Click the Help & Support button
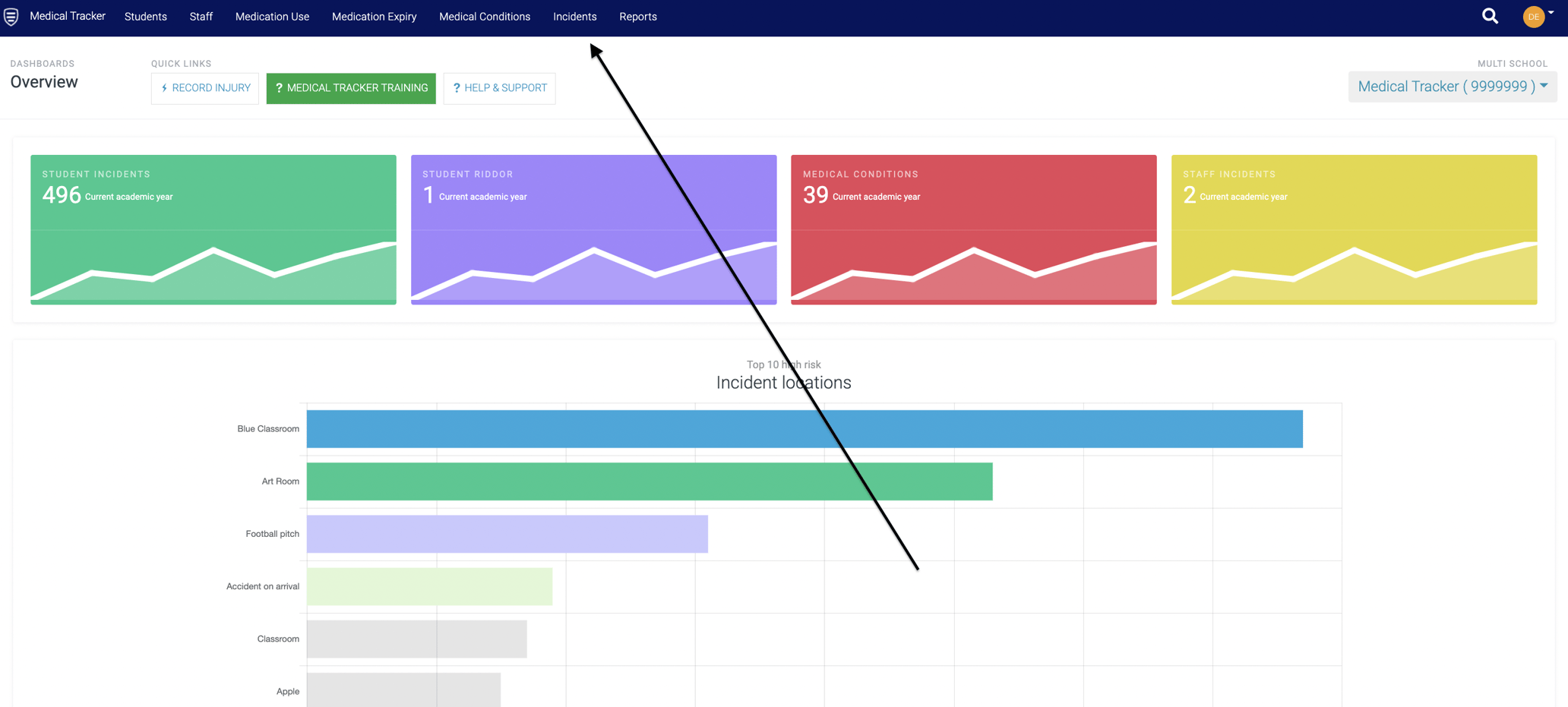The height and width of the screenshot is (707, 1568). click(x=499, y=88)
